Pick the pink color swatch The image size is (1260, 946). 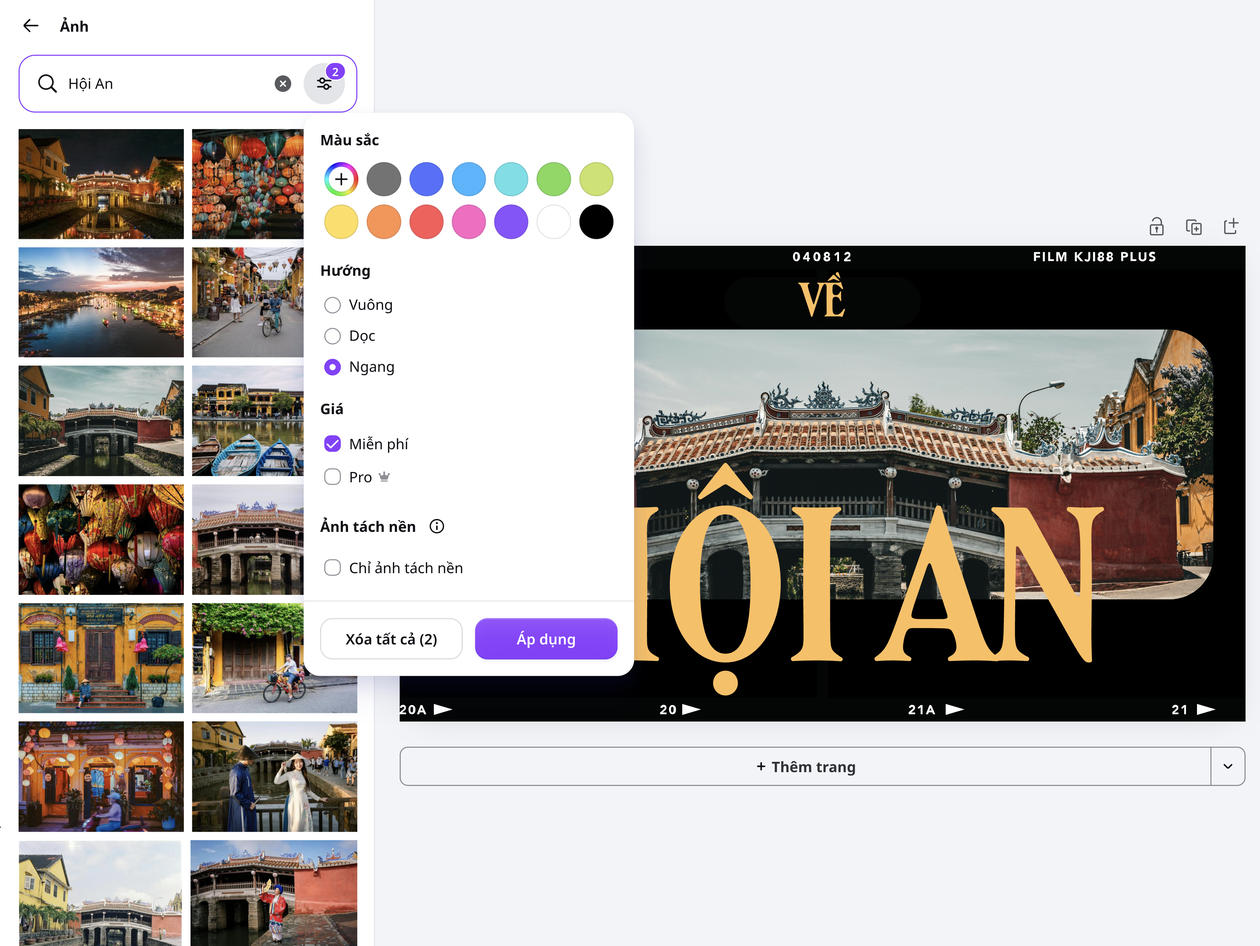tap(469, 222)
